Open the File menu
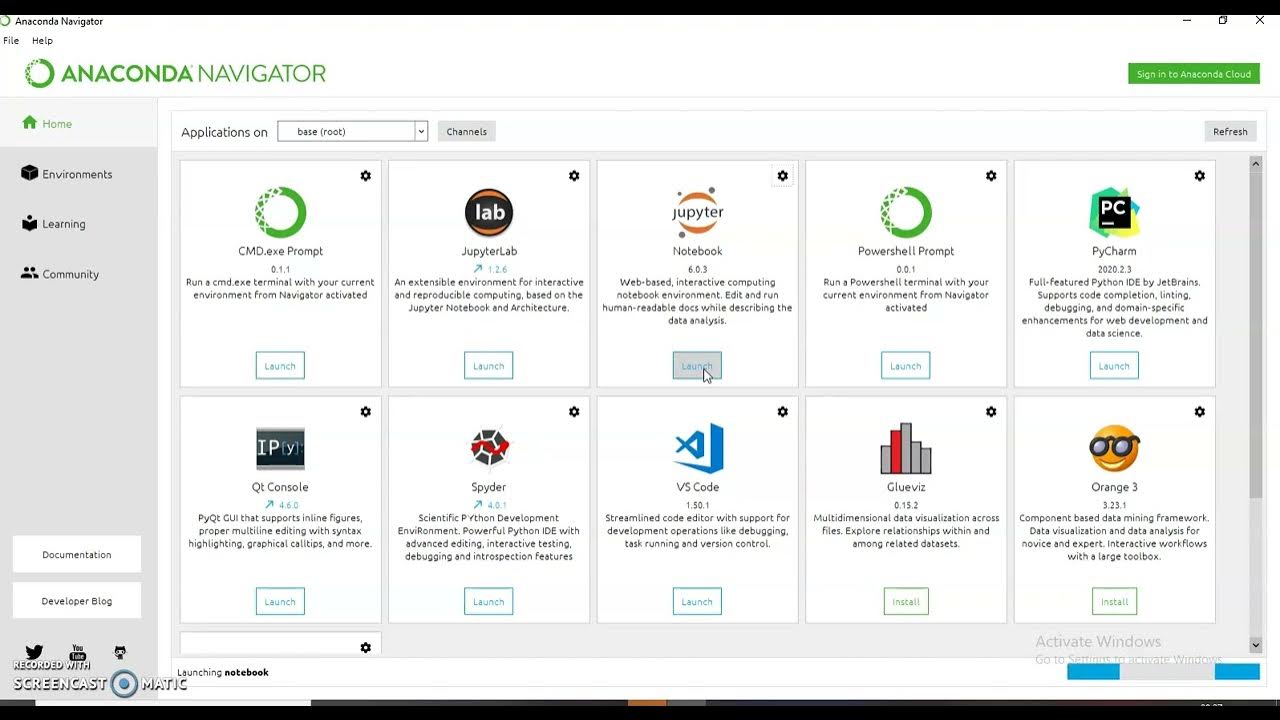This screenshot has width=1280, height=720. click(x=11, y=41)
